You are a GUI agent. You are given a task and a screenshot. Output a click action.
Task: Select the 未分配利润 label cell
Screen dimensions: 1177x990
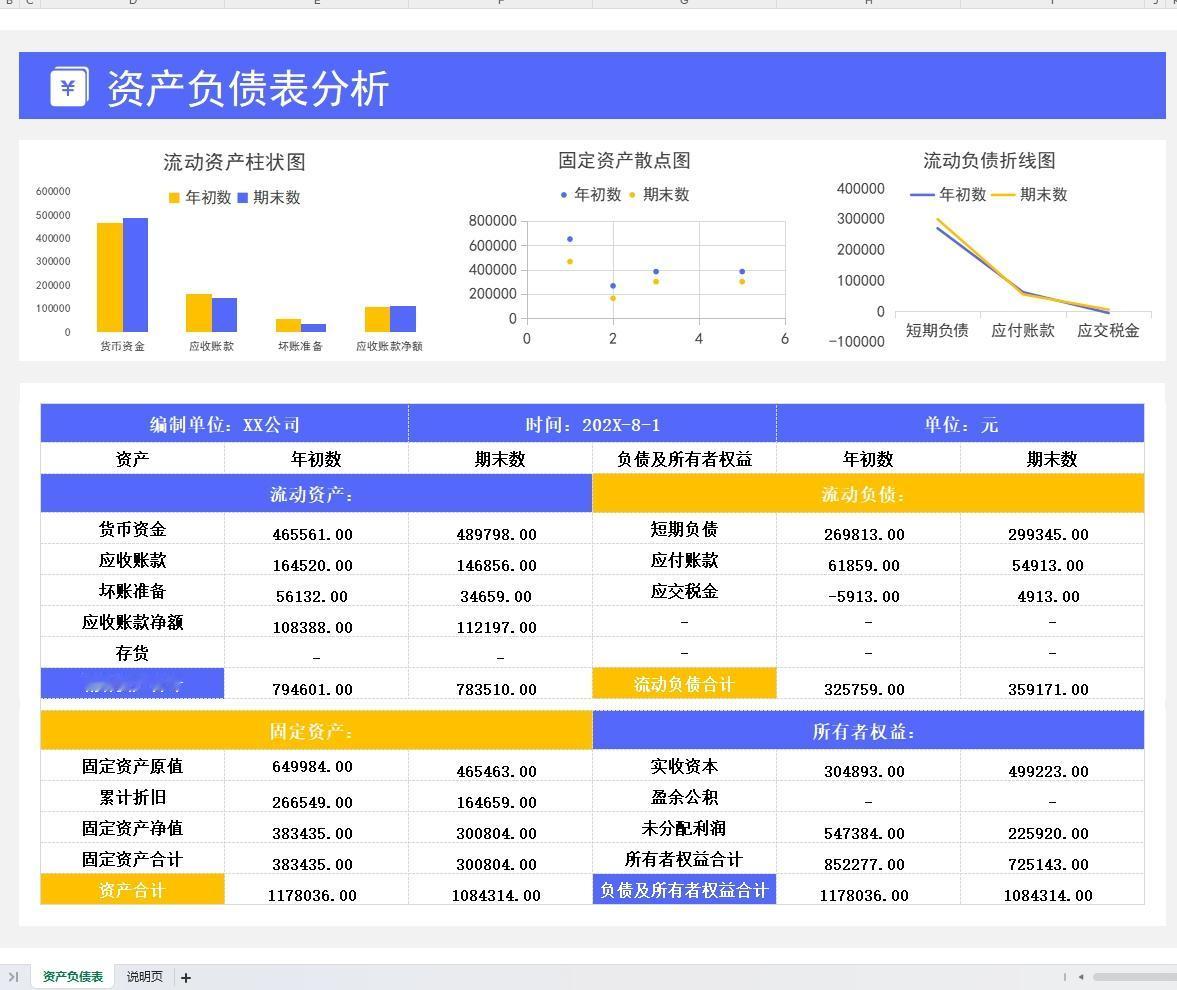[x=684, y=827]
